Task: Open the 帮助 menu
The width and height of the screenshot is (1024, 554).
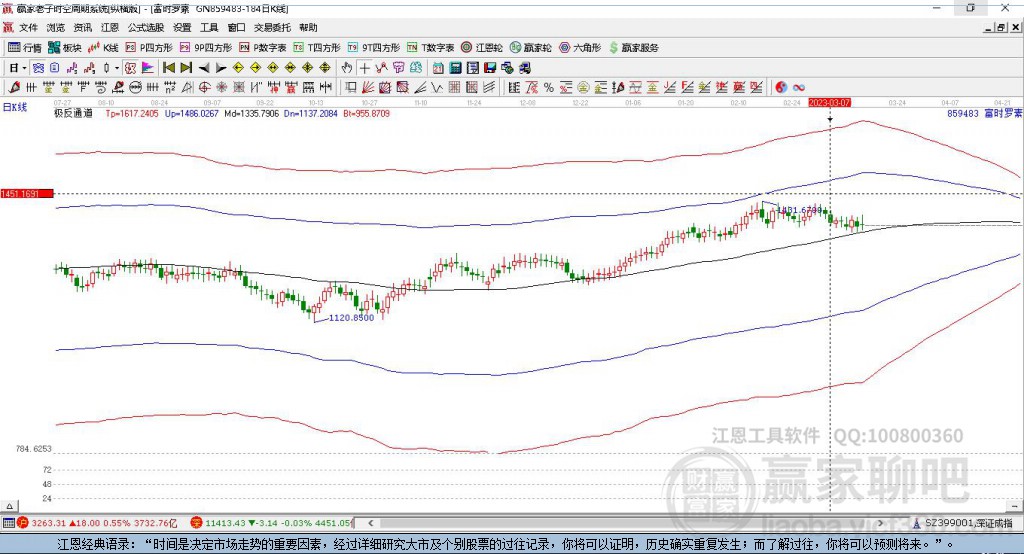Action: pyautogui.click(x=308, y=27)
